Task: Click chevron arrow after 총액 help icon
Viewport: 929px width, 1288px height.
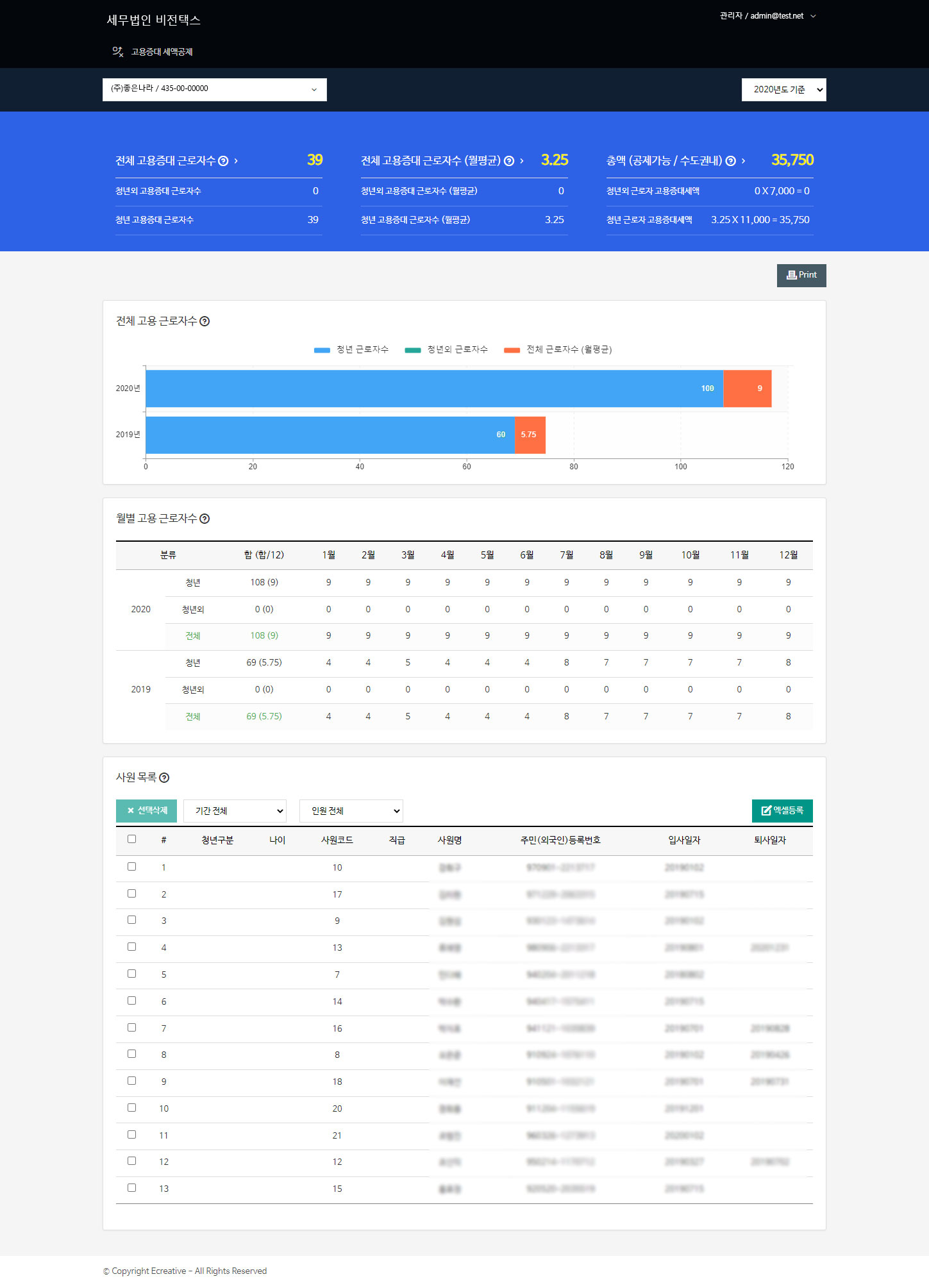Action: pos(744,161)
